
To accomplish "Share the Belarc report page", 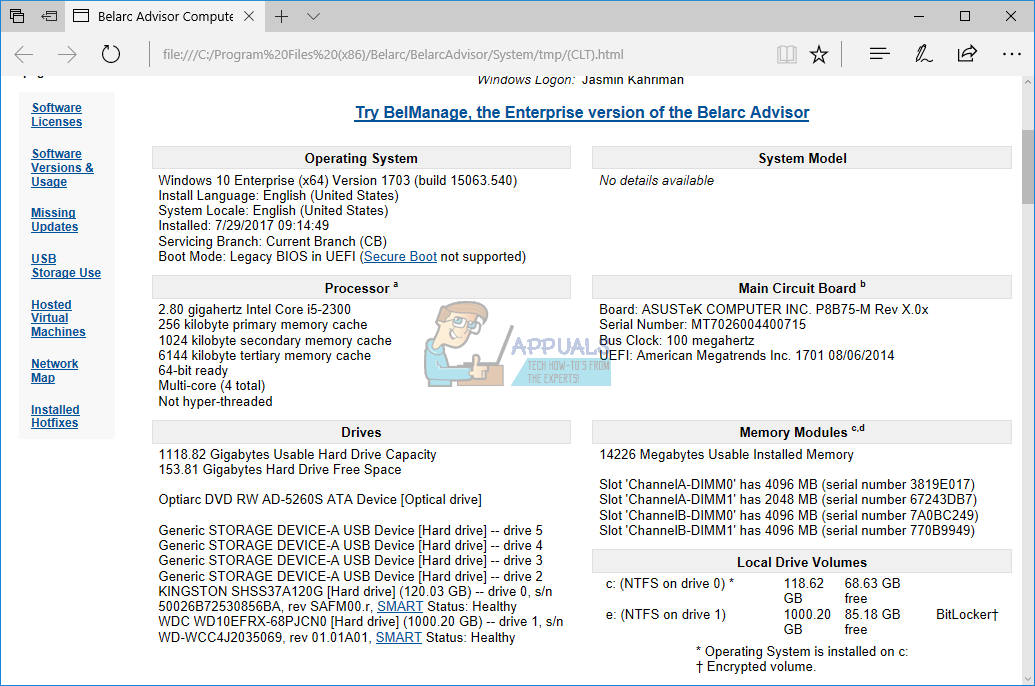I will [x=968, y=54].
